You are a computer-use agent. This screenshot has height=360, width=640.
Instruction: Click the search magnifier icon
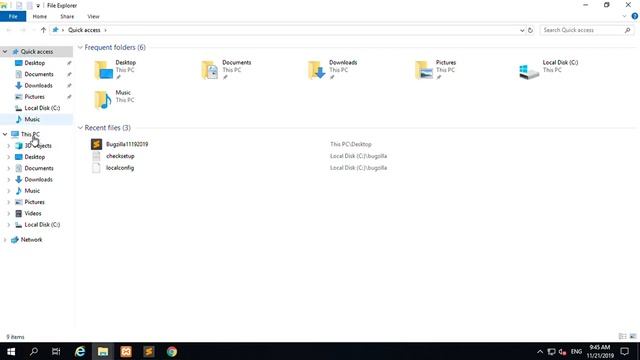[627, 30]
